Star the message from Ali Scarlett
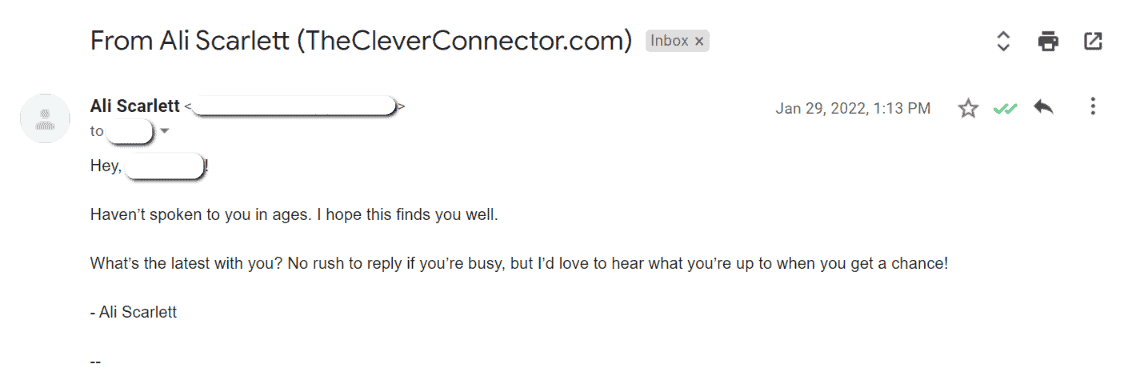This screenshot has height=380, width=1125. tap(969, 108)
